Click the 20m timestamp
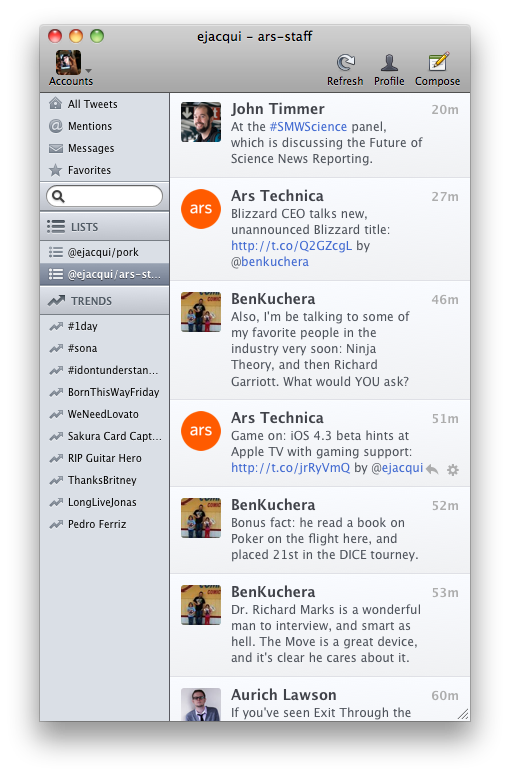 coord(445,110)
